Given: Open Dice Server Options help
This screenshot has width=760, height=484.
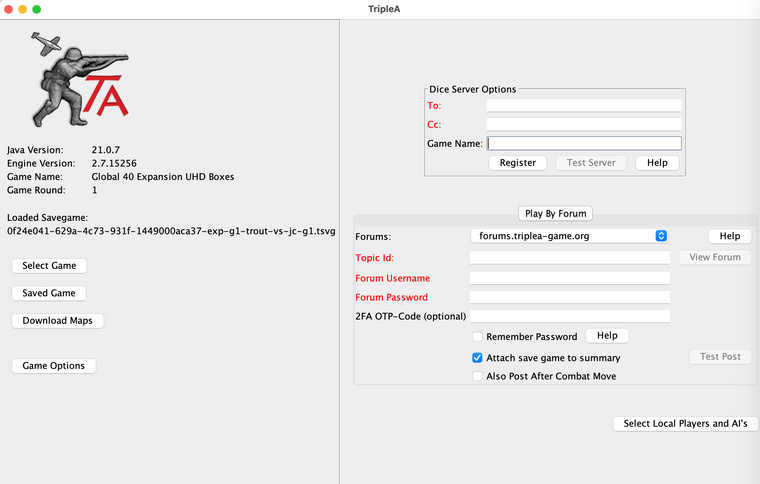Looking at the screenshot, I should pyautogui.click(x=657, y=163).
